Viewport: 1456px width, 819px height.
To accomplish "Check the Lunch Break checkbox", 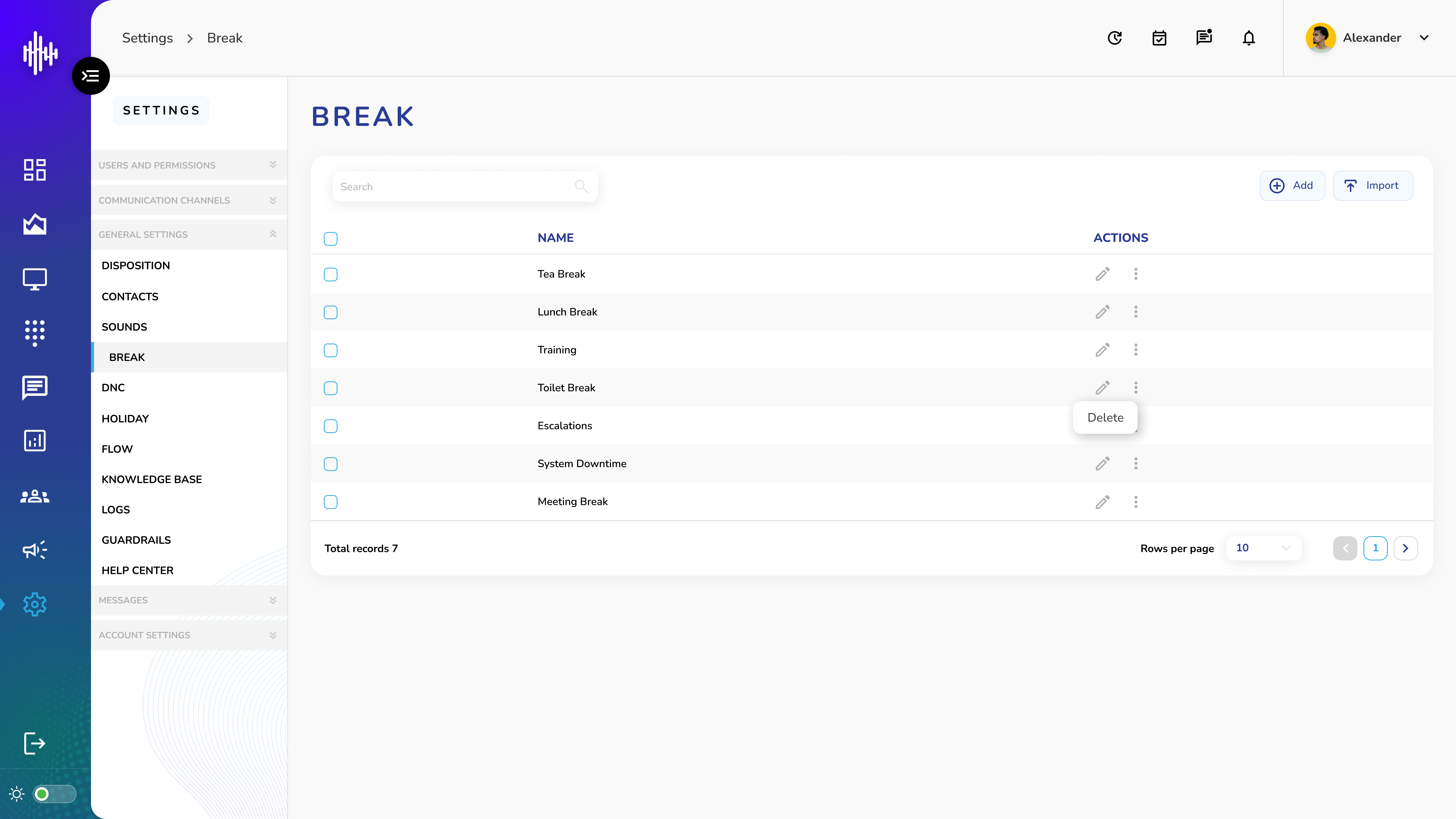I will point(331,313).
